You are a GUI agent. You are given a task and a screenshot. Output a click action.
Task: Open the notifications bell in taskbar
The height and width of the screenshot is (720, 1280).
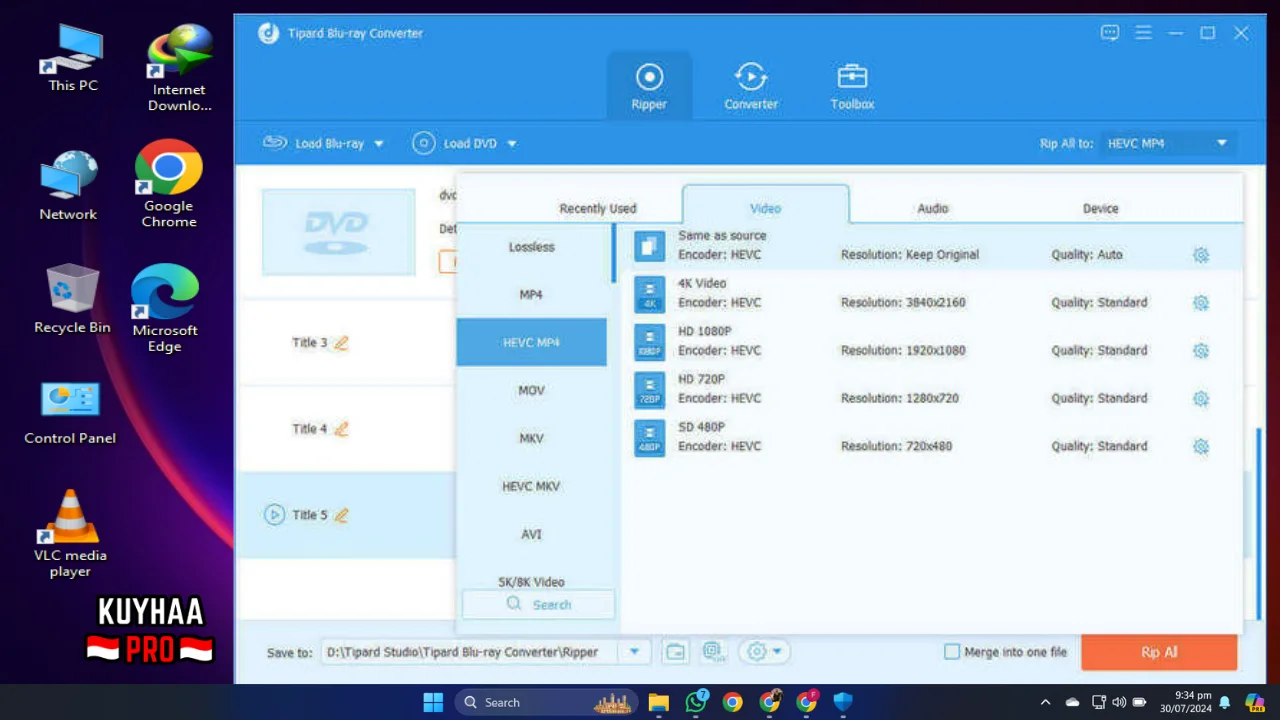point(1224,702)
